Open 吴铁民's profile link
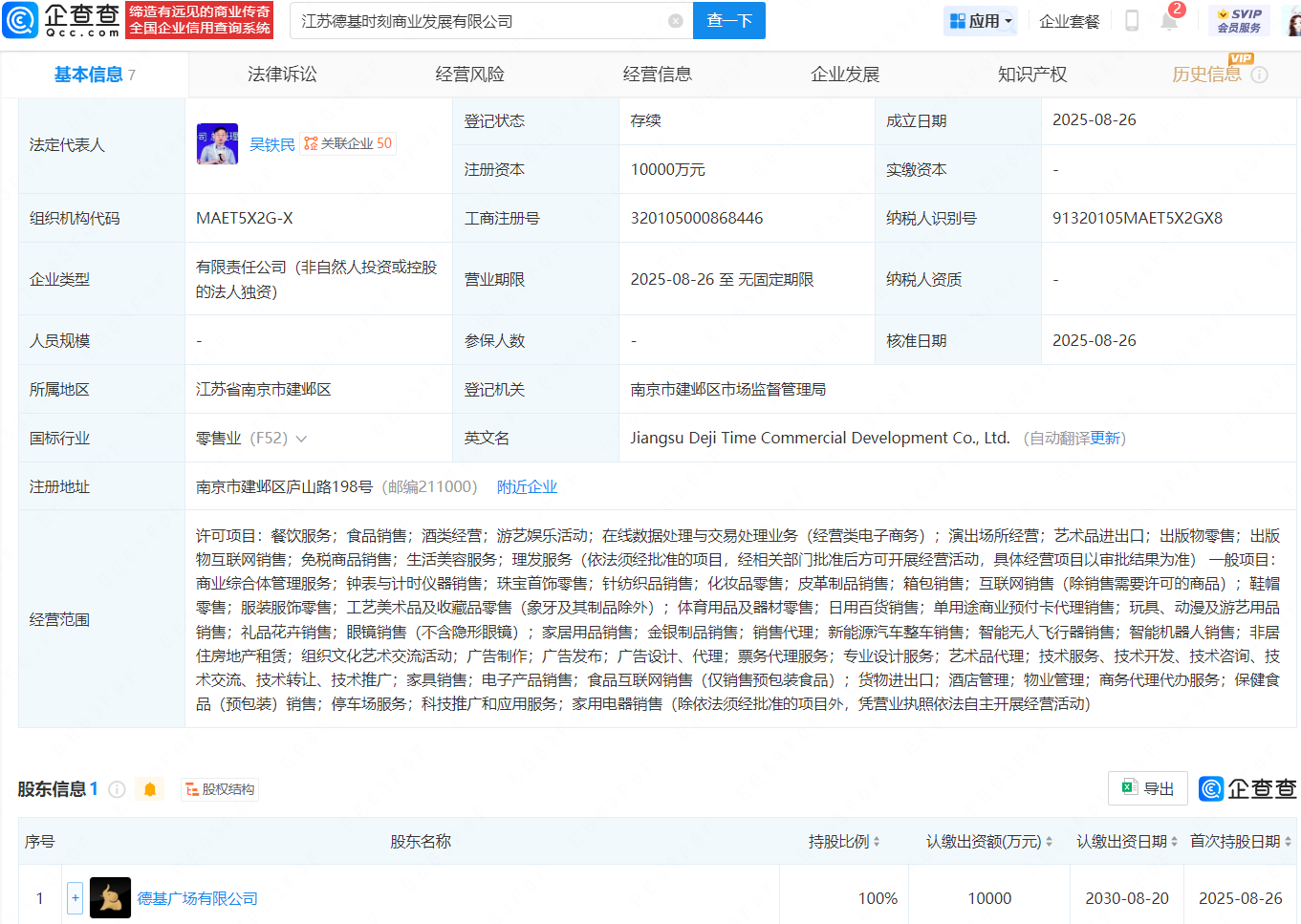 click(272, 144)
